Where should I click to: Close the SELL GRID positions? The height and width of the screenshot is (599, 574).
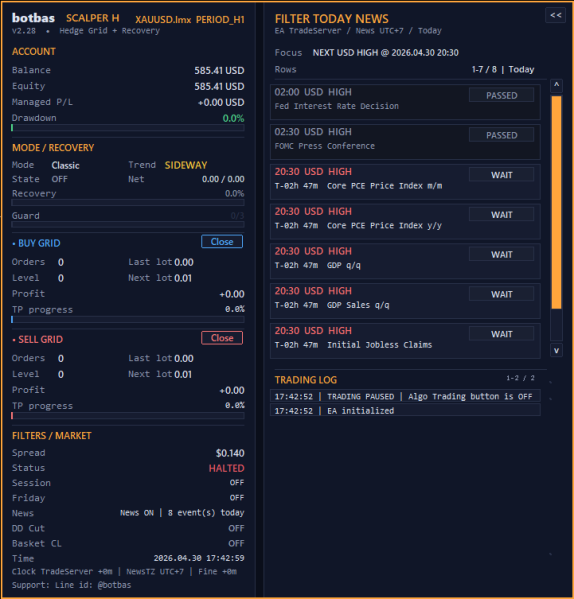coord(222,338)
